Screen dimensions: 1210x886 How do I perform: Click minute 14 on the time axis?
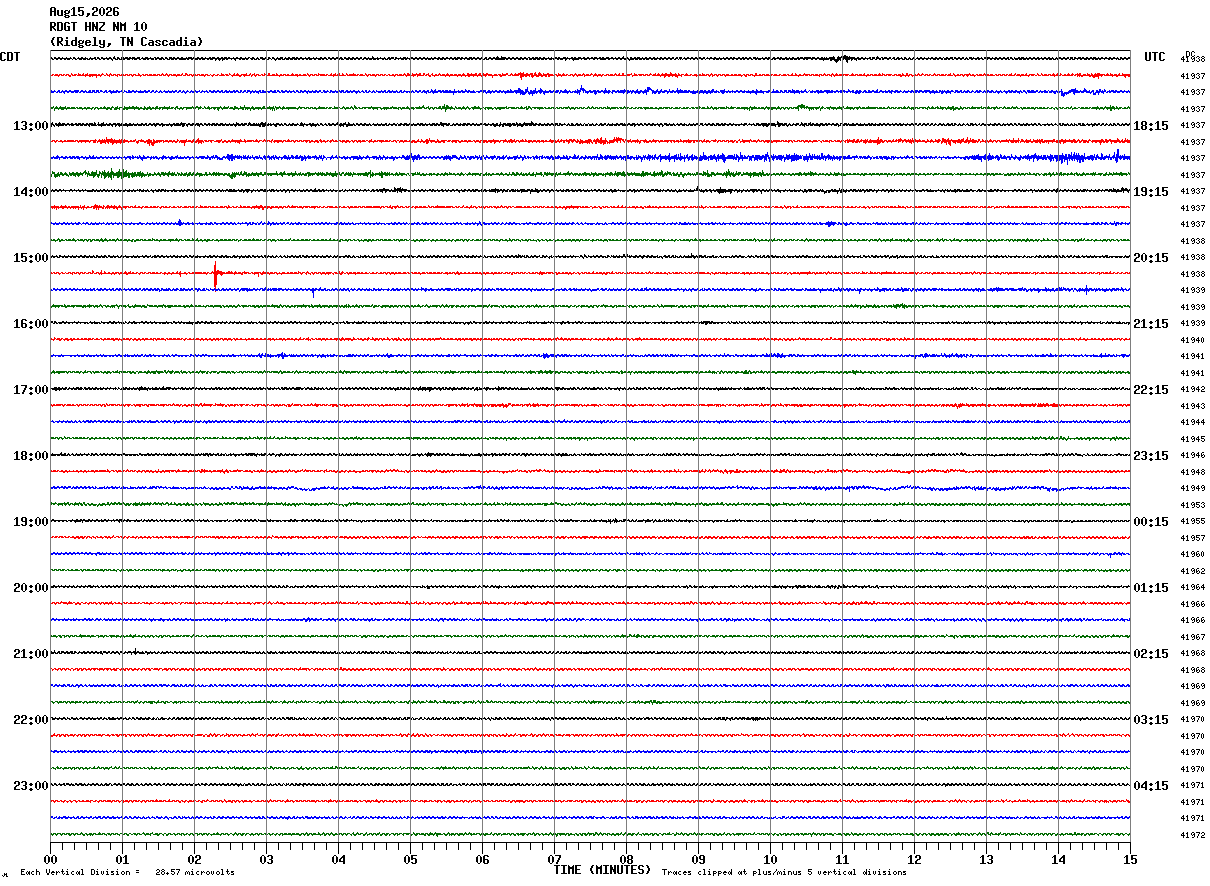pos(1059,859)
